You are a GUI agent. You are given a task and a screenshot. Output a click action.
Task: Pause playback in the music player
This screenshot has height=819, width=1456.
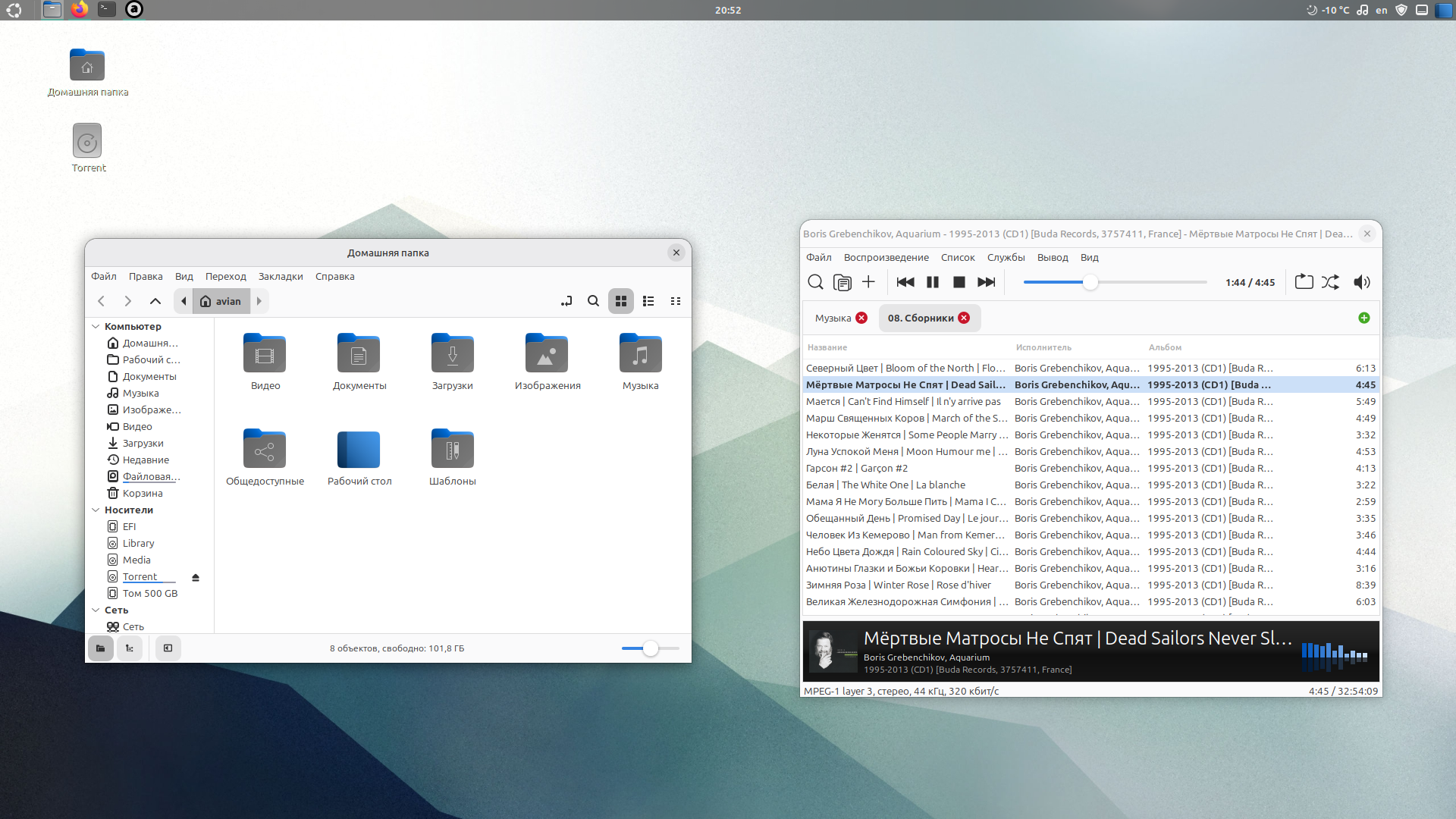[933, 282]
